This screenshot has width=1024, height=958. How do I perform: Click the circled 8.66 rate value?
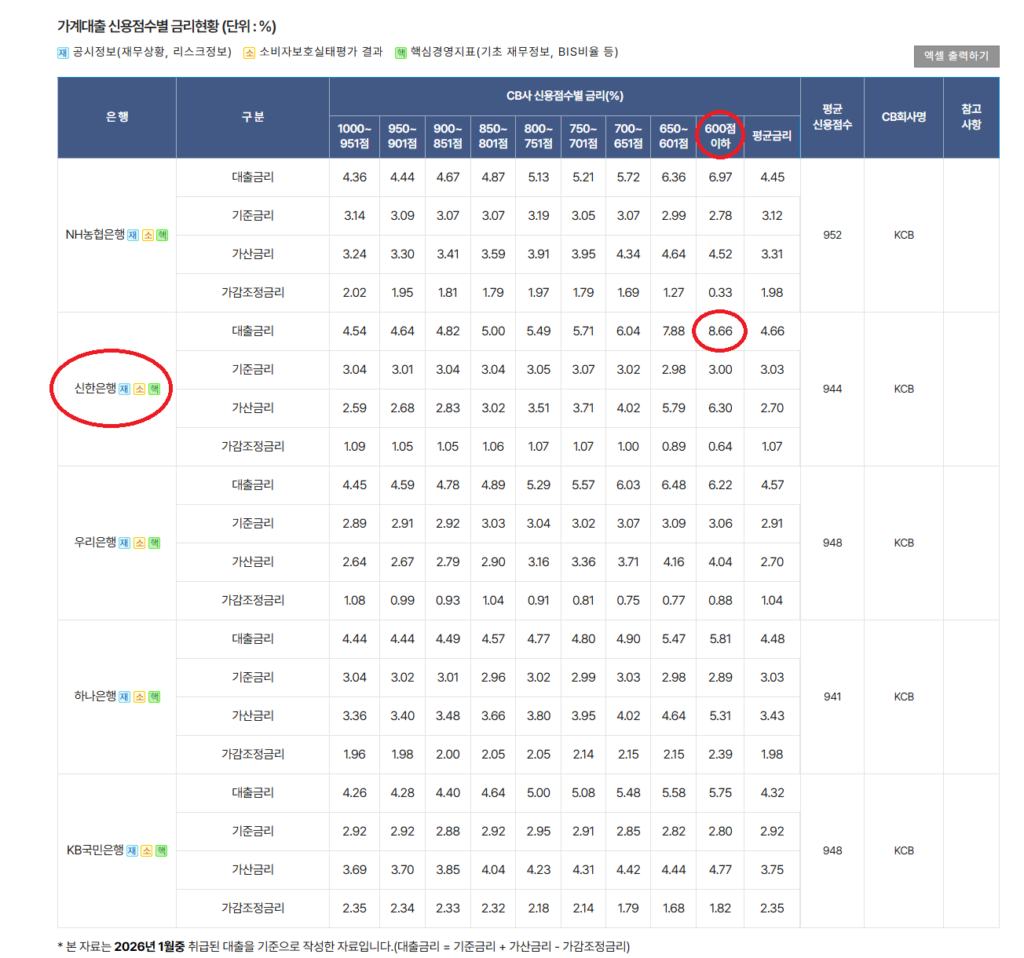pos(720,331)
